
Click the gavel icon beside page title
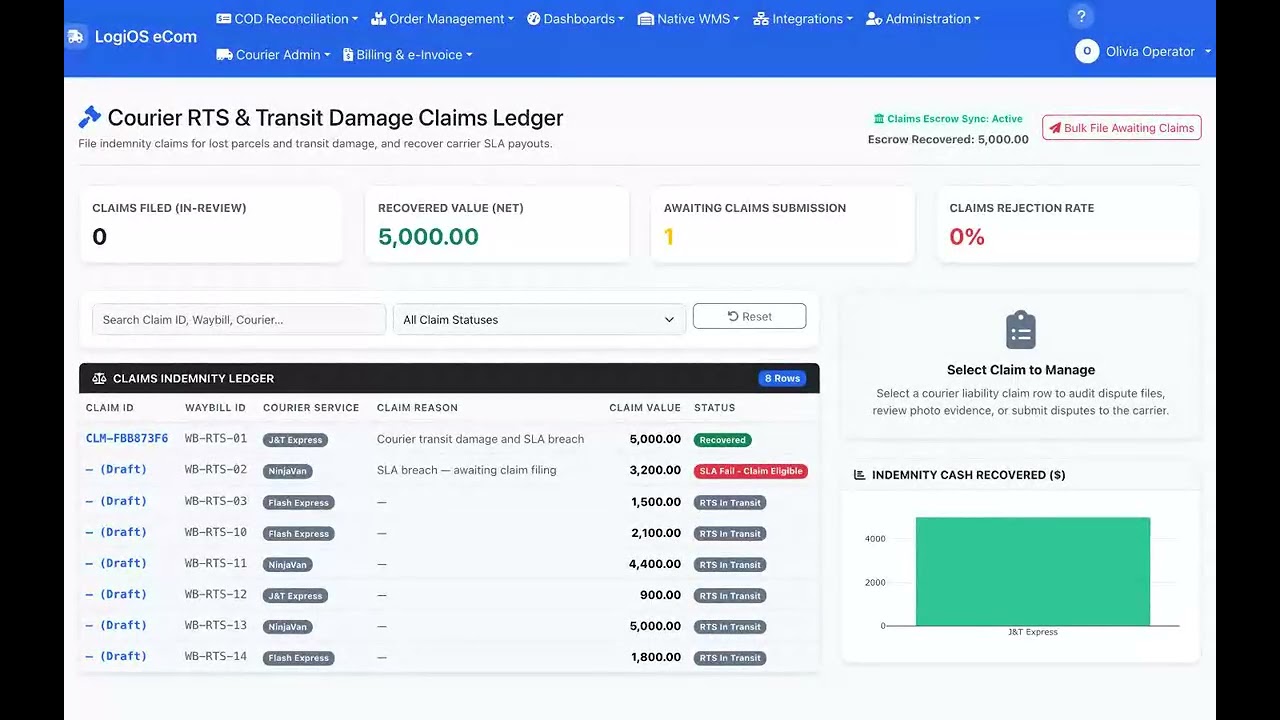tap(90, 117)
